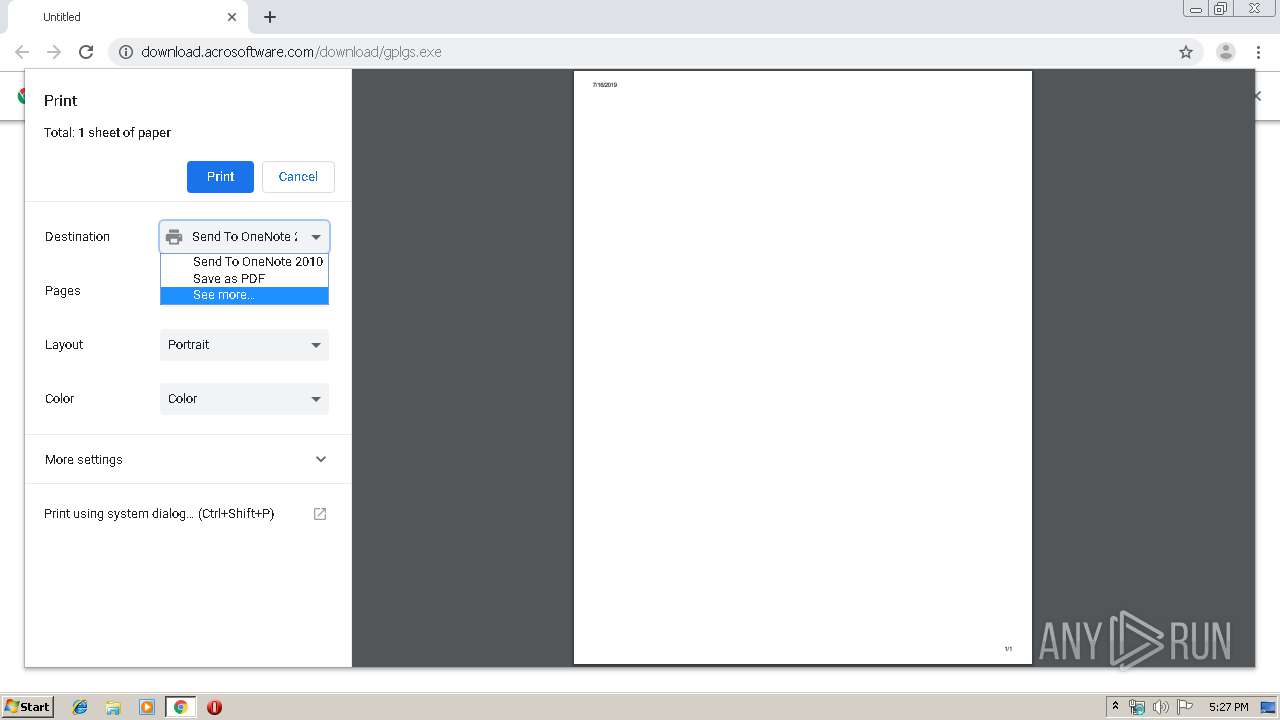The width and height of the screenshot is (1280, 720).
Task: Click the network icon in system tray
Action: (1137, 707)
